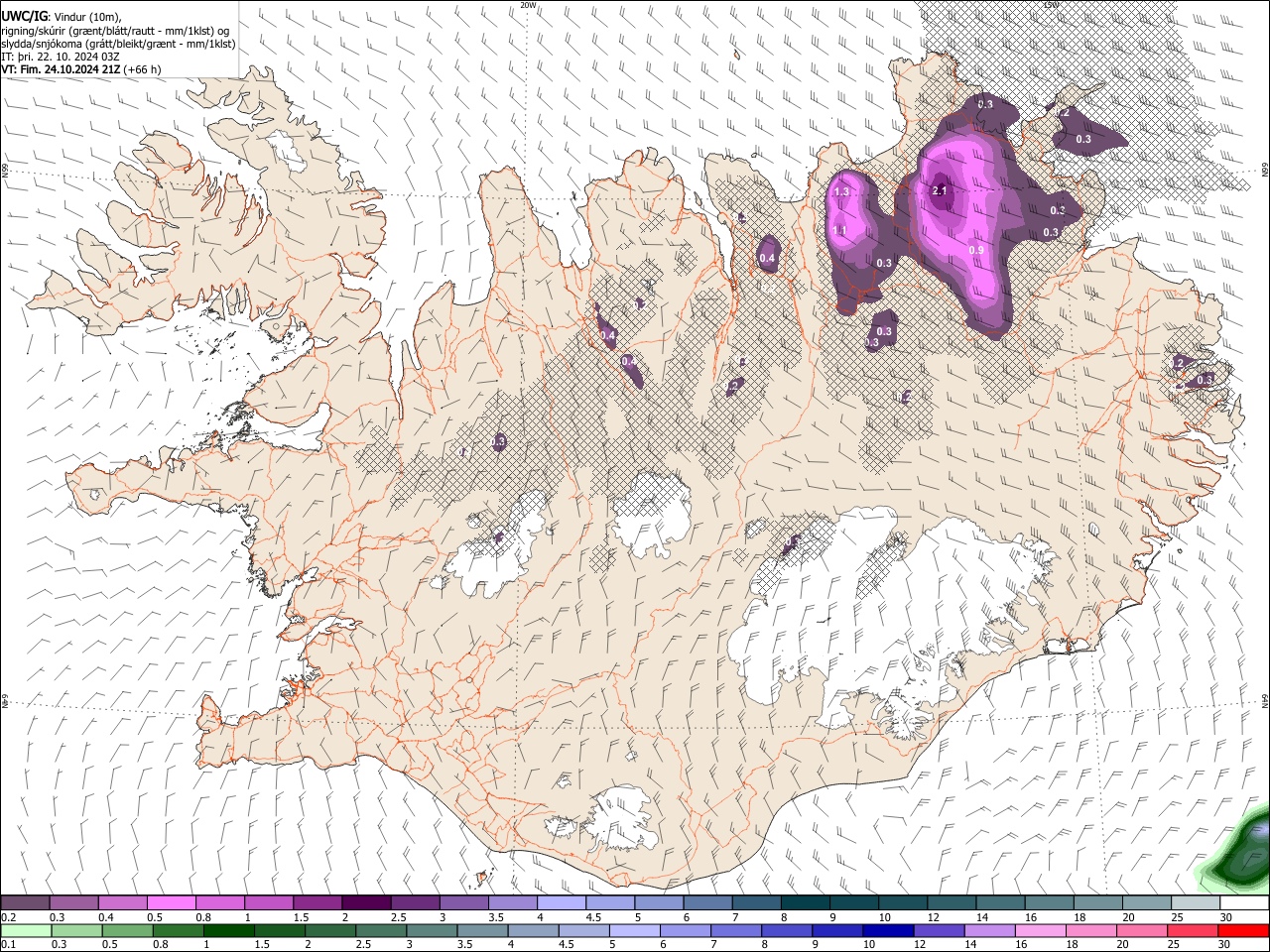Screen dimensions: 1270x952
Task: Click the 'slydda/snjókoma' legend description line
Action: 118,43
